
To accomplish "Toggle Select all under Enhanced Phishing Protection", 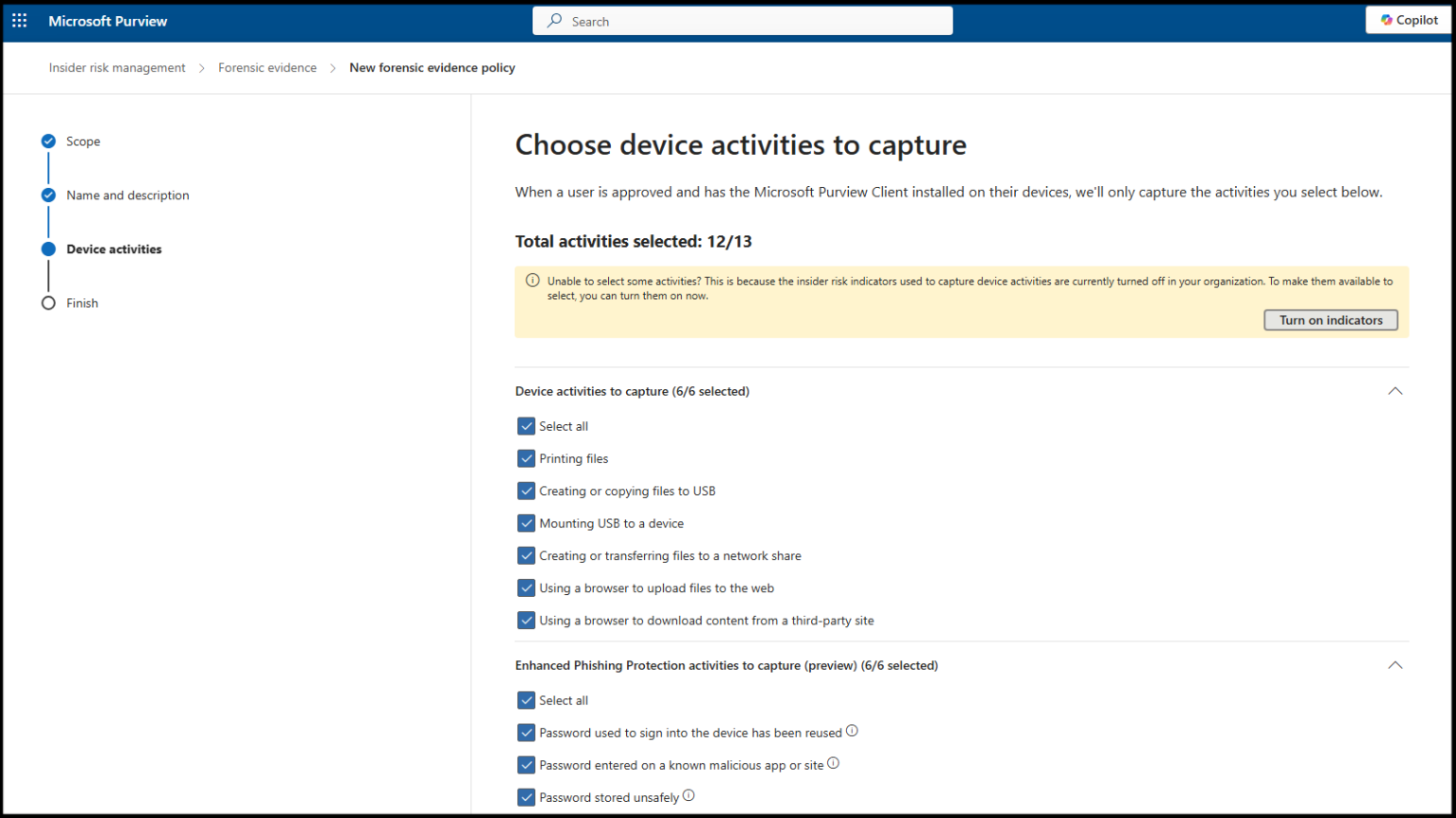I will 526,700.
